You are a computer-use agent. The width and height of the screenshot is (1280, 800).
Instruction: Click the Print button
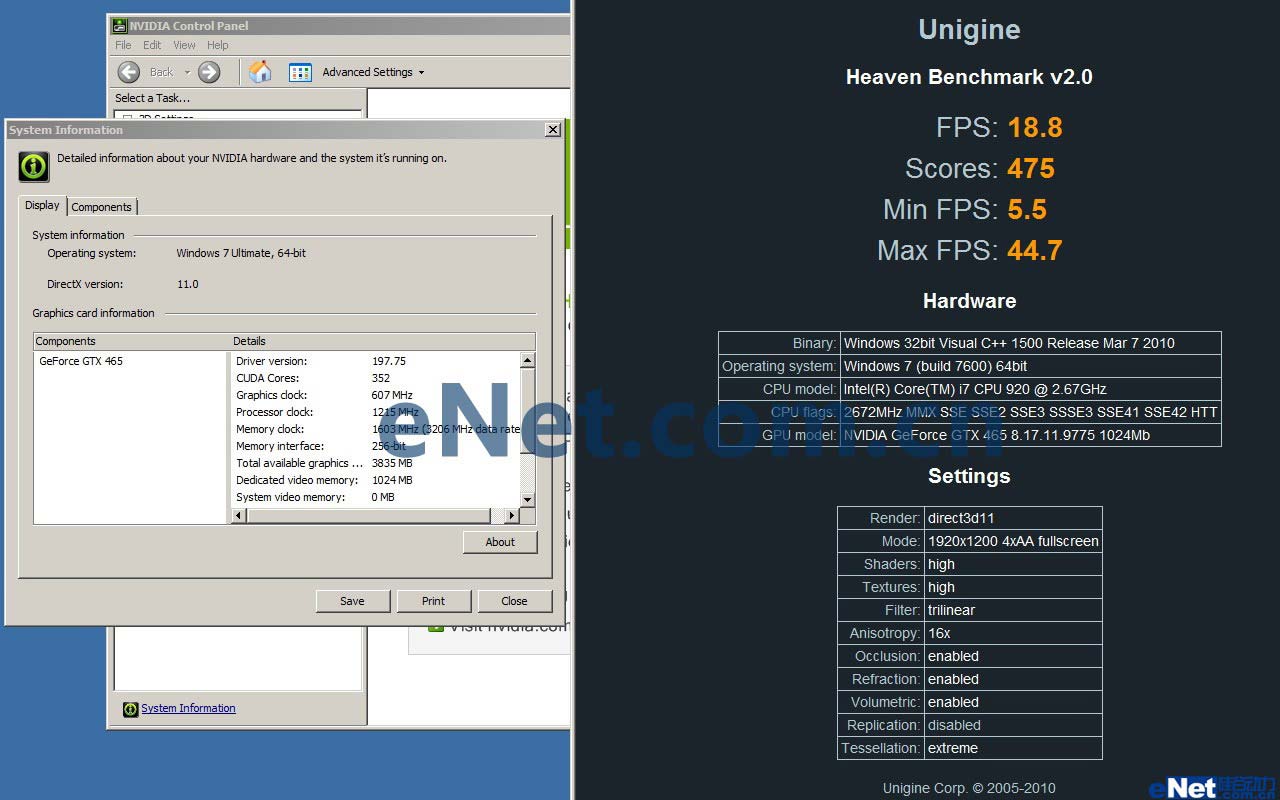(433, 601)
